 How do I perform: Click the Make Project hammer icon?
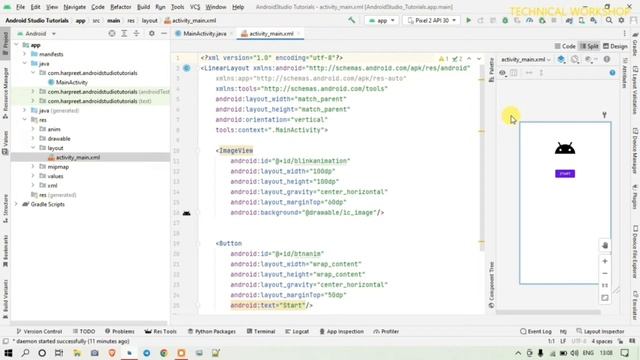tap(351, 20)
